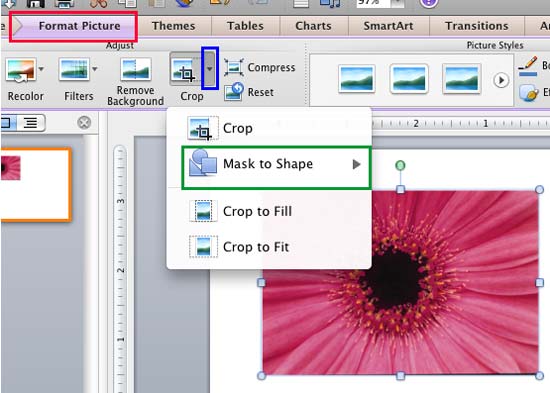Screen dimensions: 550x393
Task: Expand the Recolor dropdown arrow
Action: pos(41,69)
